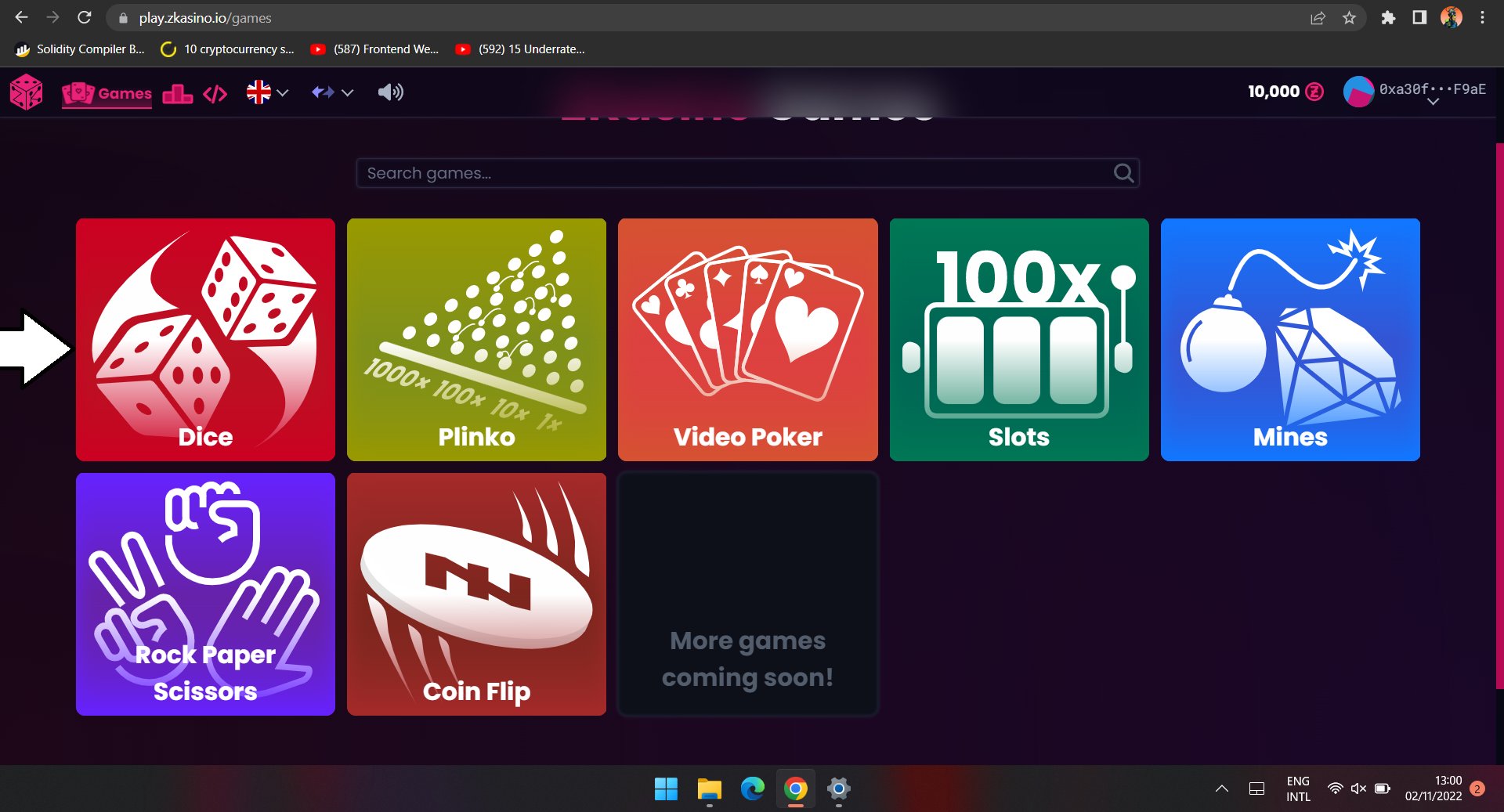The width and height of the screenshot is (1504, 812).
Task: Launch the Mines game tile
Action: click(1289, 339)
